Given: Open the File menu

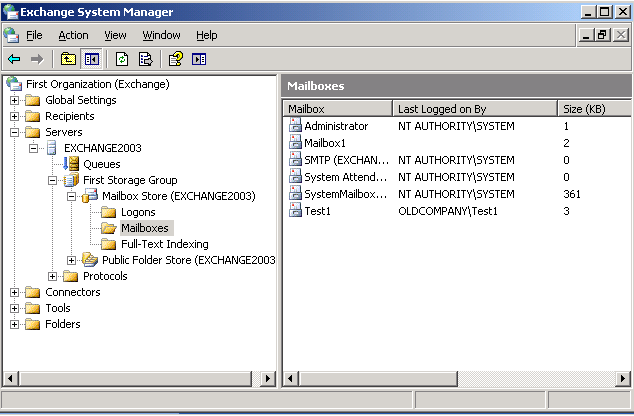Looking at the screenshot, I should tap(34, 35).
